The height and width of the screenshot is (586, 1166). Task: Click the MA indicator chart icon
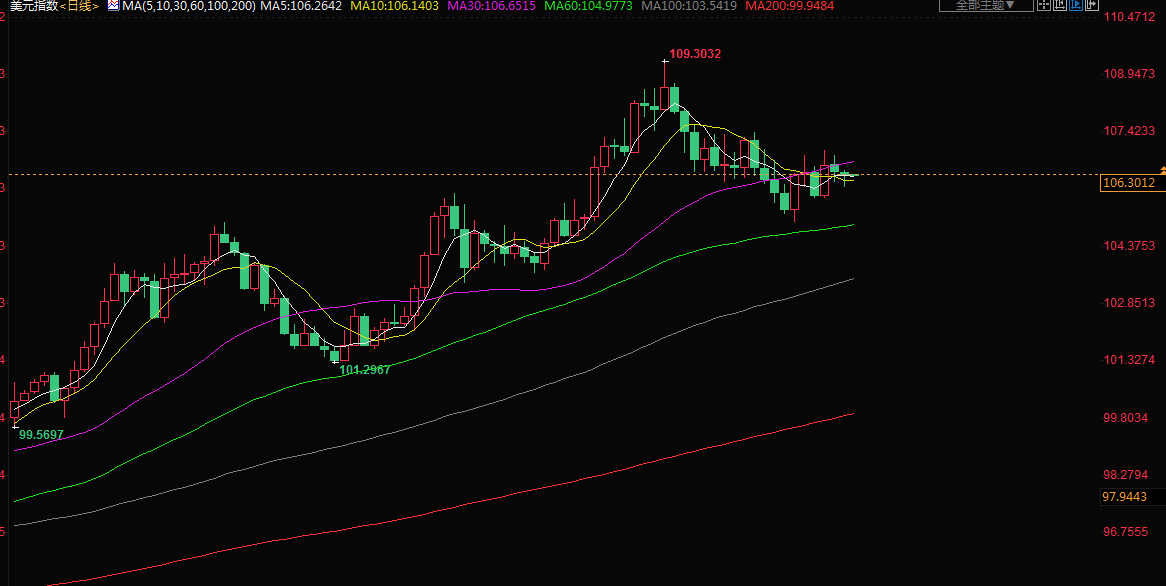pos(113,6)
